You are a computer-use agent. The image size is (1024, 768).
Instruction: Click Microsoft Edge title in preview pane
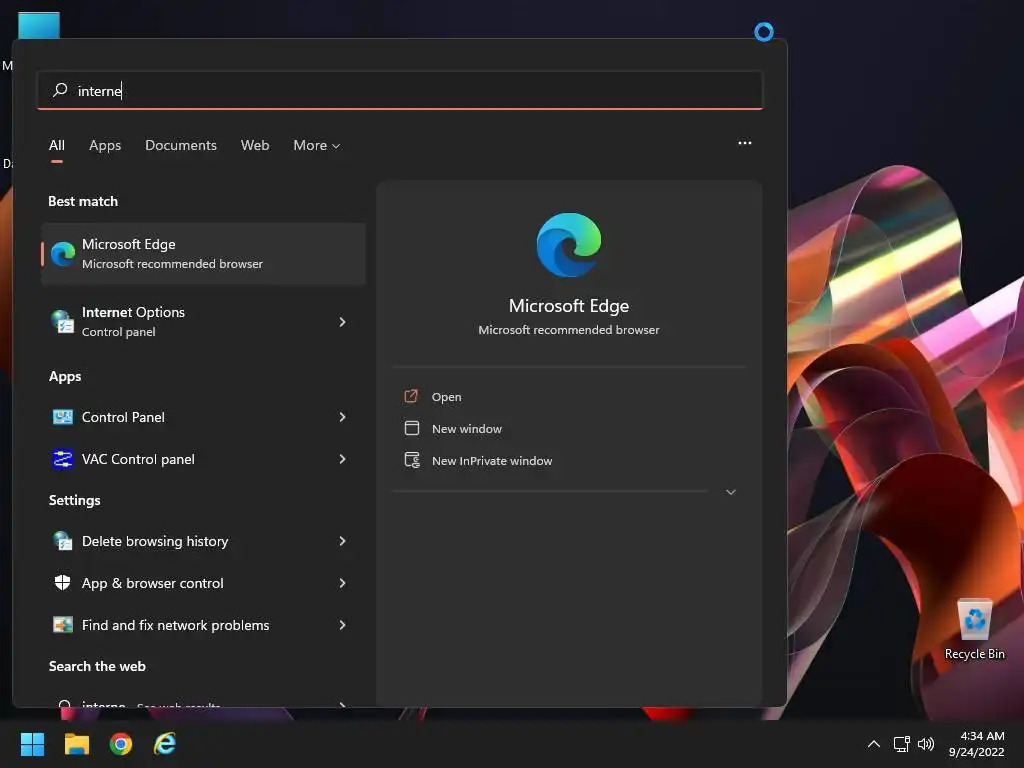click(x=569, y=306)
